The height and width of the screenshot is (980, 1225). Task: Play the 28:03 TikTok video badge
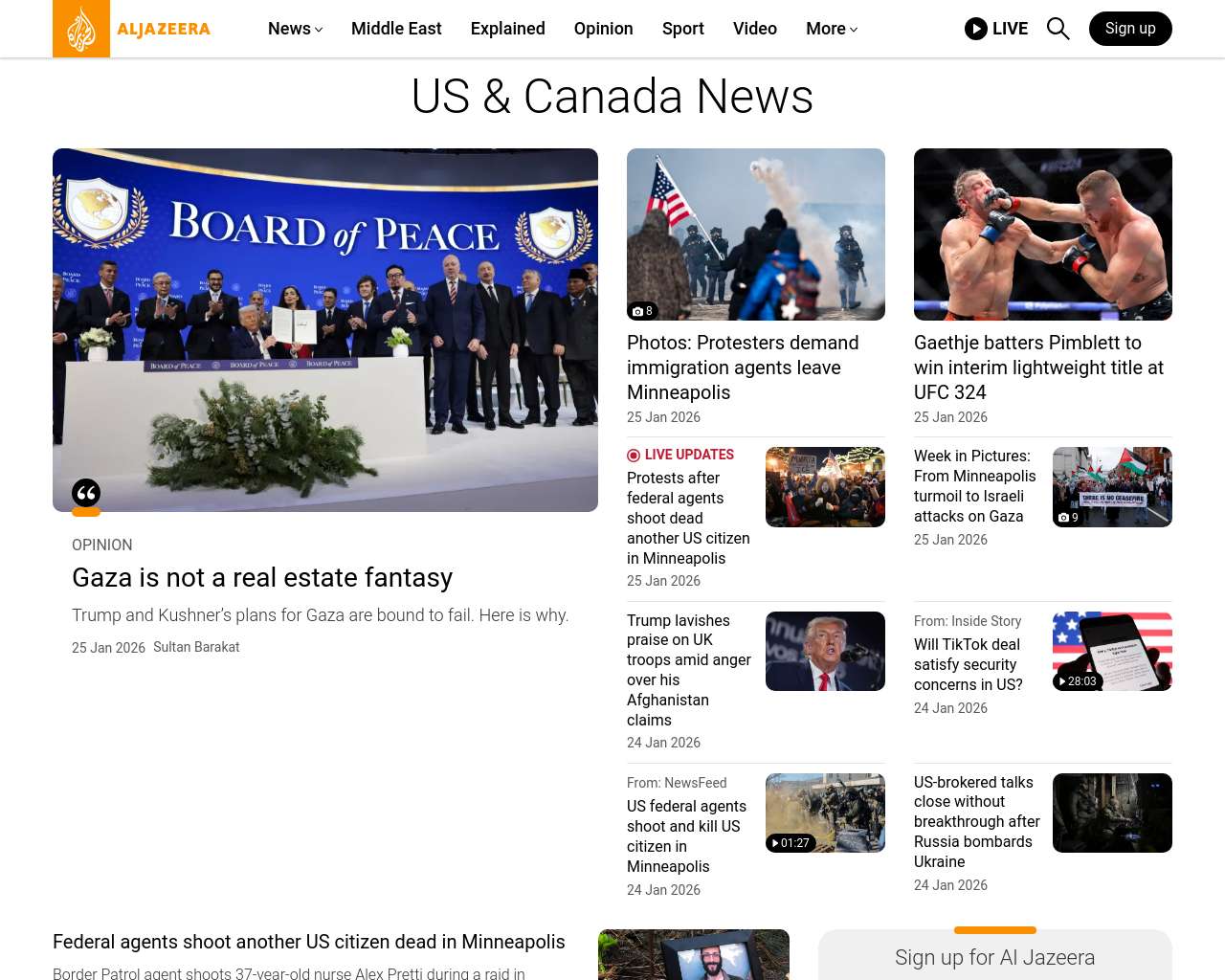tap(1078, 681)
